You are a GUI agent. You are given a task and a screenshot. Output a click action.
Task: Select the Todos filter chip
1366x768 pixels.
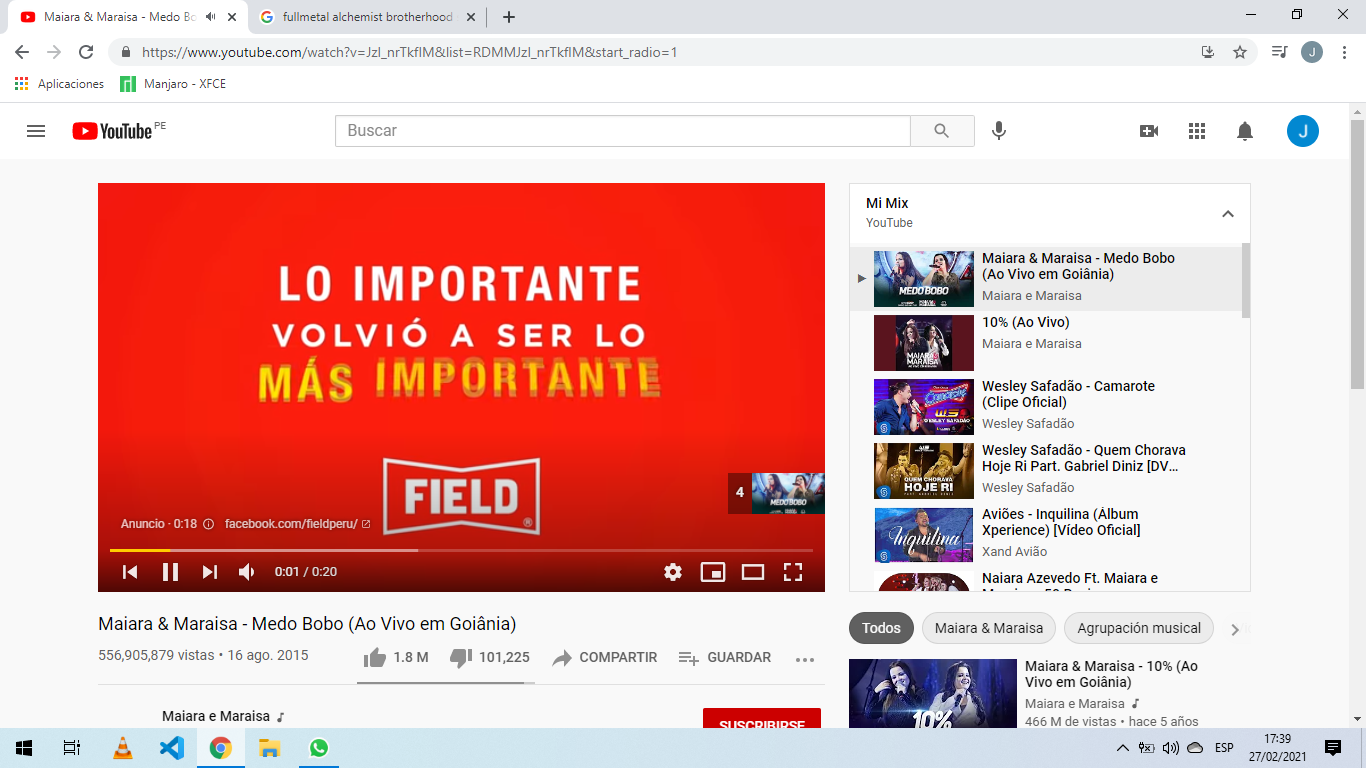pyautogui.click(x=881, y=628)
